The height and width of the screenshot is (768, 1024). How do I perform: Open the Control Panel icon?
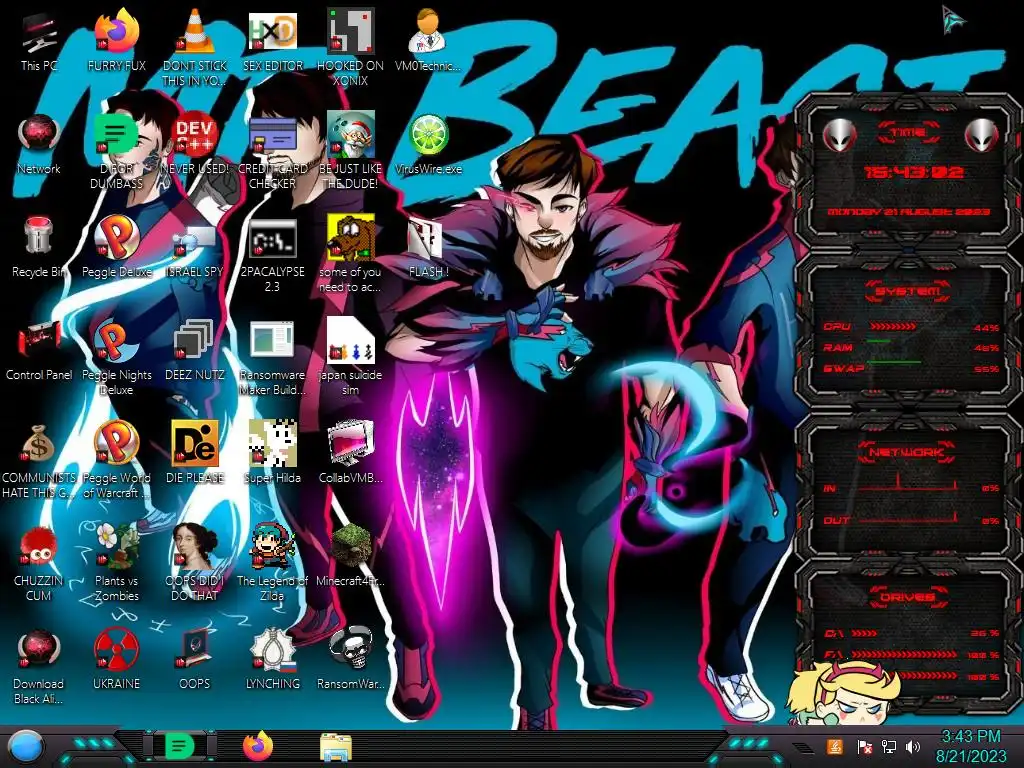point(39,340)
